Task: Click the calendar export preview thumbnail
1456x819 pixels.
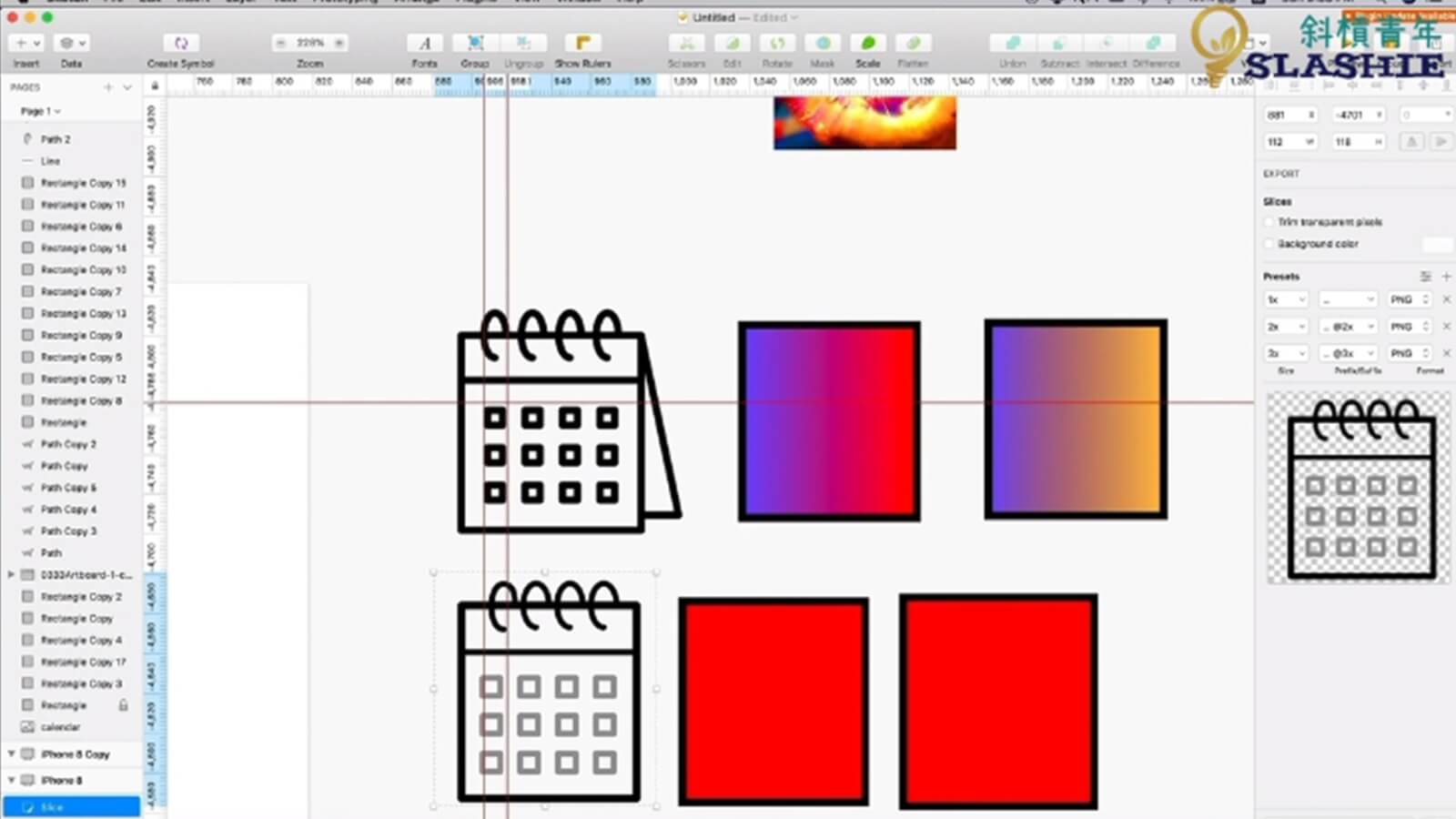Action: point(1360,487)
